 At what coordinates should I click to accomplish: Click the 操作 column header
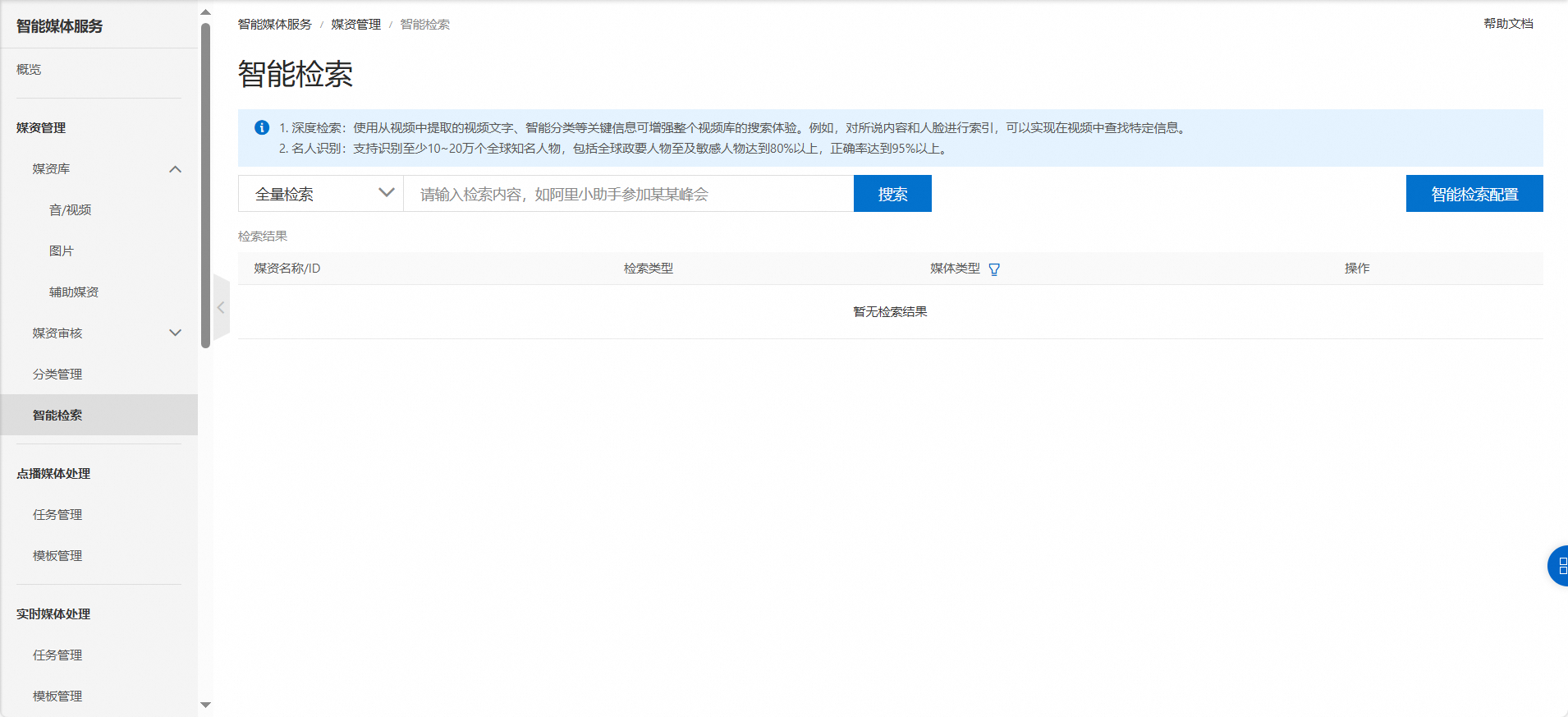click(x=1357, y=269)
